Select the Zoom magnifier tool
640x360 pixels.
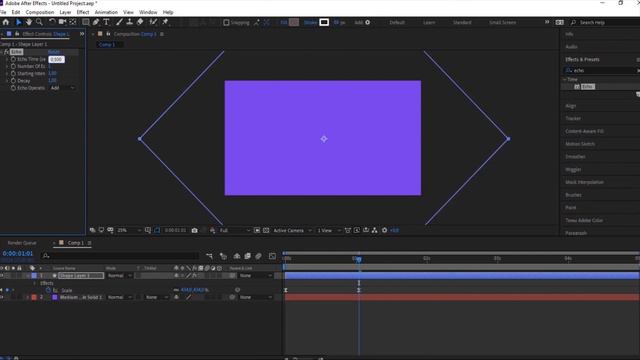tap(39, 22)
